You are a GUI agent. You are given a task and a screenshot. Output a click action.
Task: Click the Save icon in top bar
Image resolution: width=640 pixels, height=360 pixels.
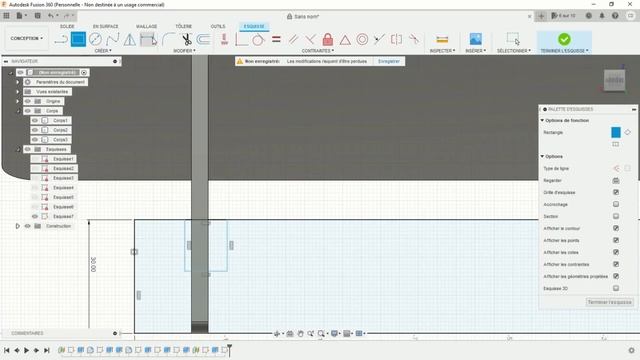tap(38, 16)
